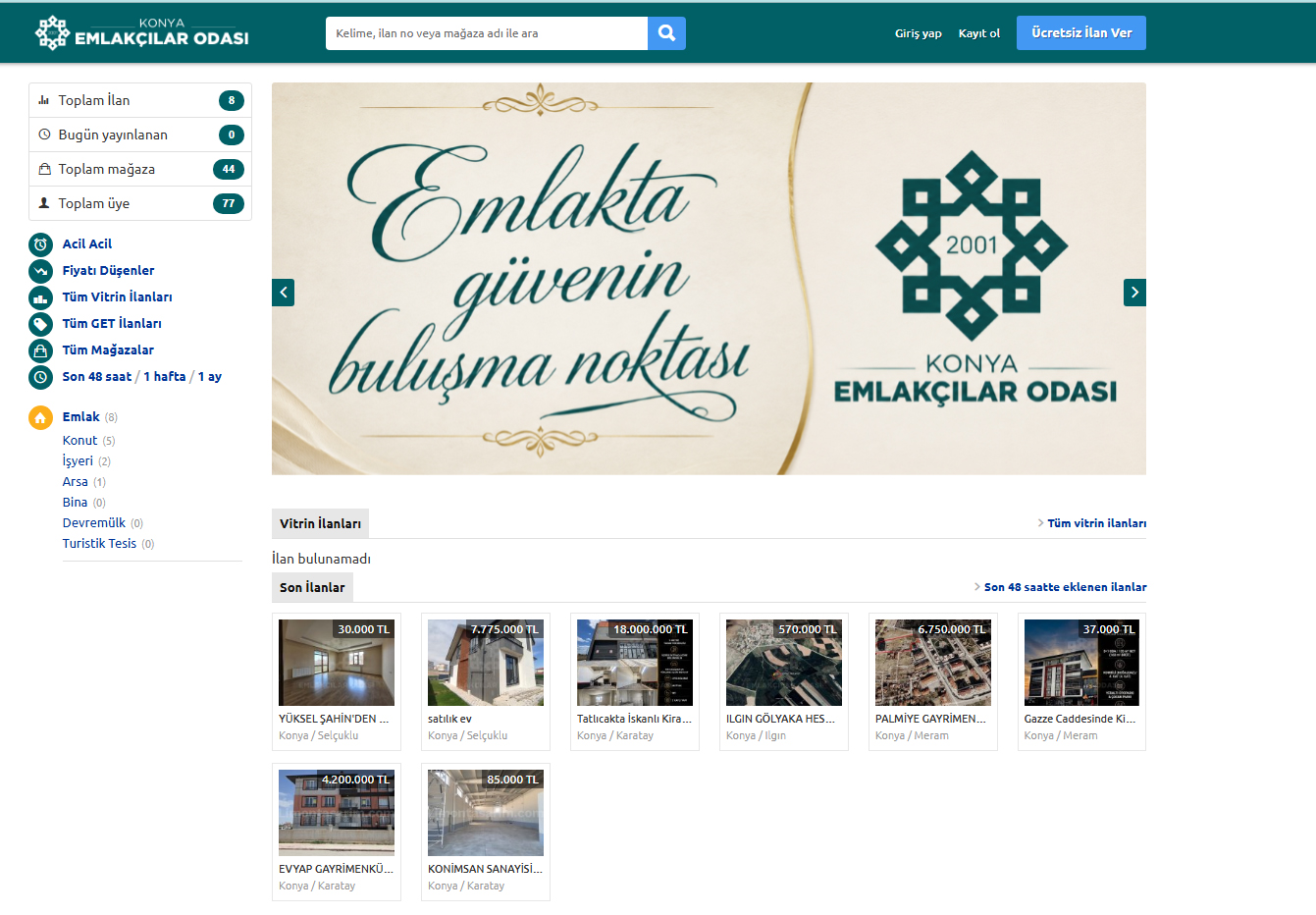The height and width of the screenshot is (915, 1316).
Task: Click Ücretsiz İlan Ver button
Action: click(x=1081, y=33)
